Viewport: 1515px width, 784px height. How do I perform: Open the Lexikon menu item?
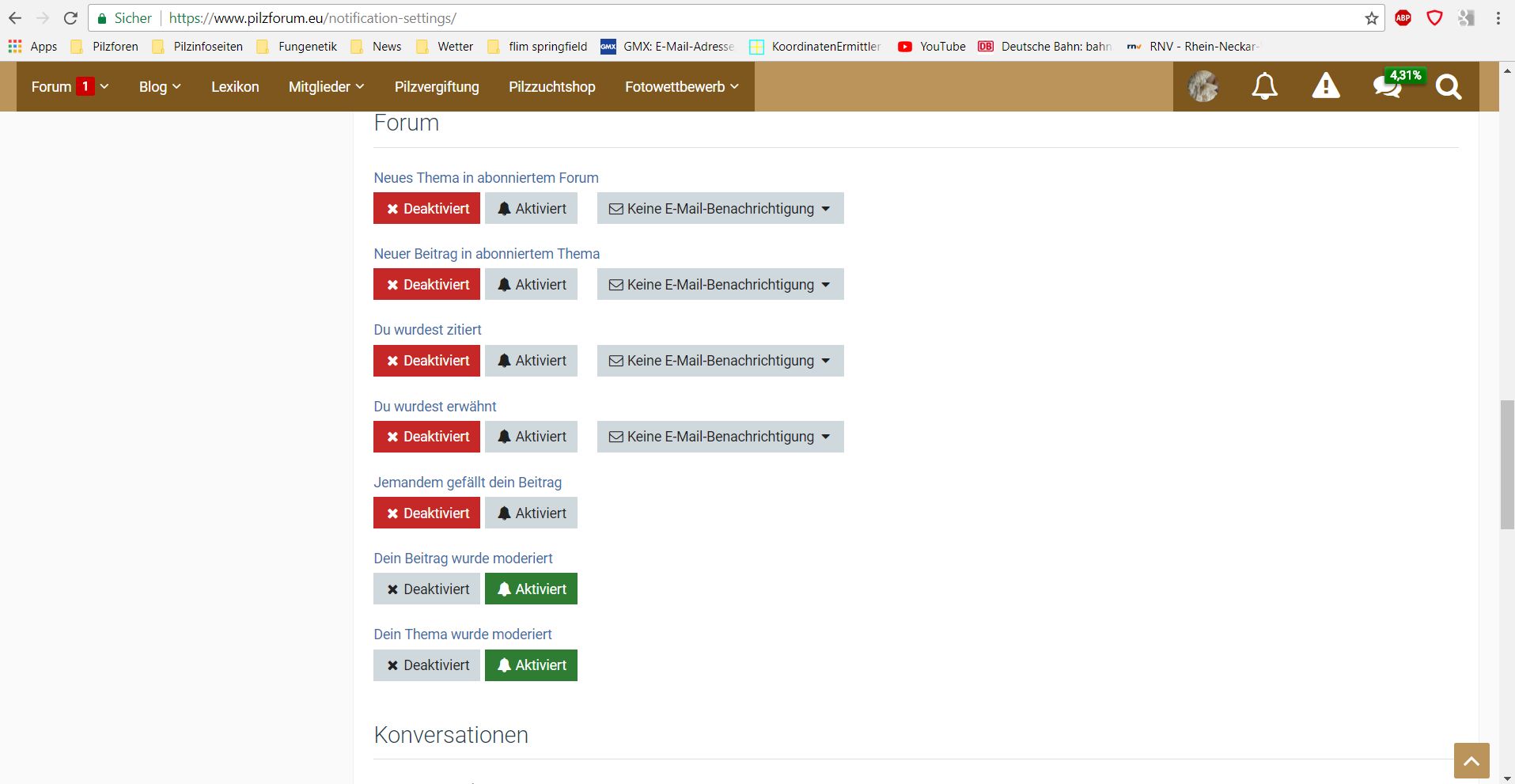[x=235, y=87]
